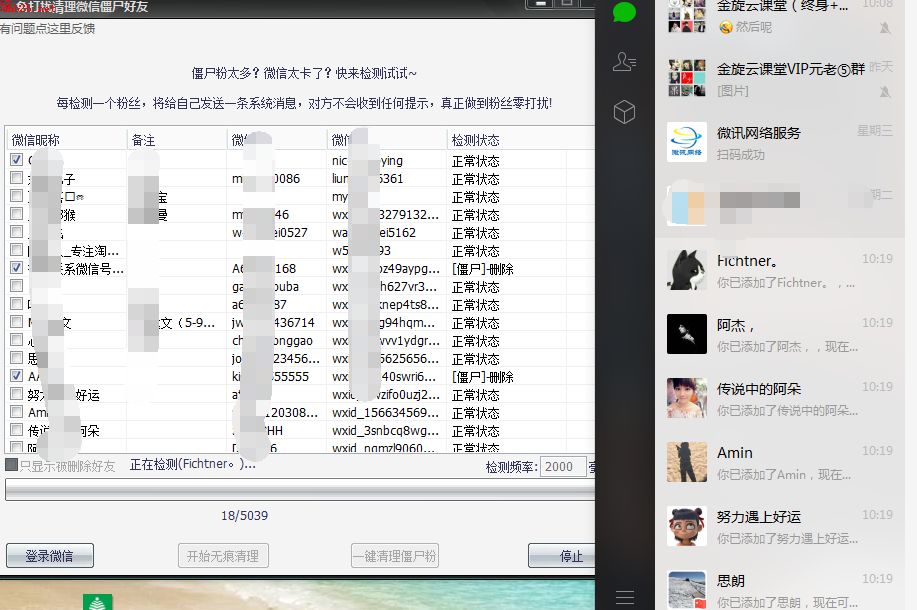Check the checkbox in the 朵 row with wxid_3snbcq8wg
The width and height of the screenshot is (917, 610).
[16, 430]
